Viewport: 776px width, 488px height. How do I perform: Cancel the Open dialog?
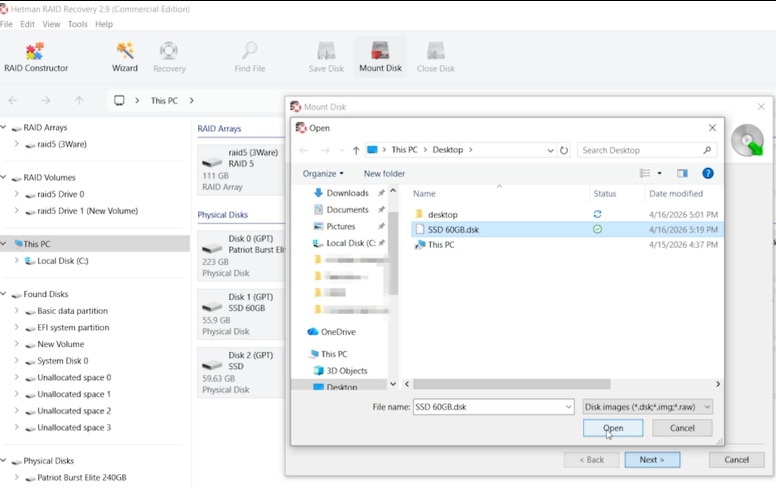[x=682, y=428]
